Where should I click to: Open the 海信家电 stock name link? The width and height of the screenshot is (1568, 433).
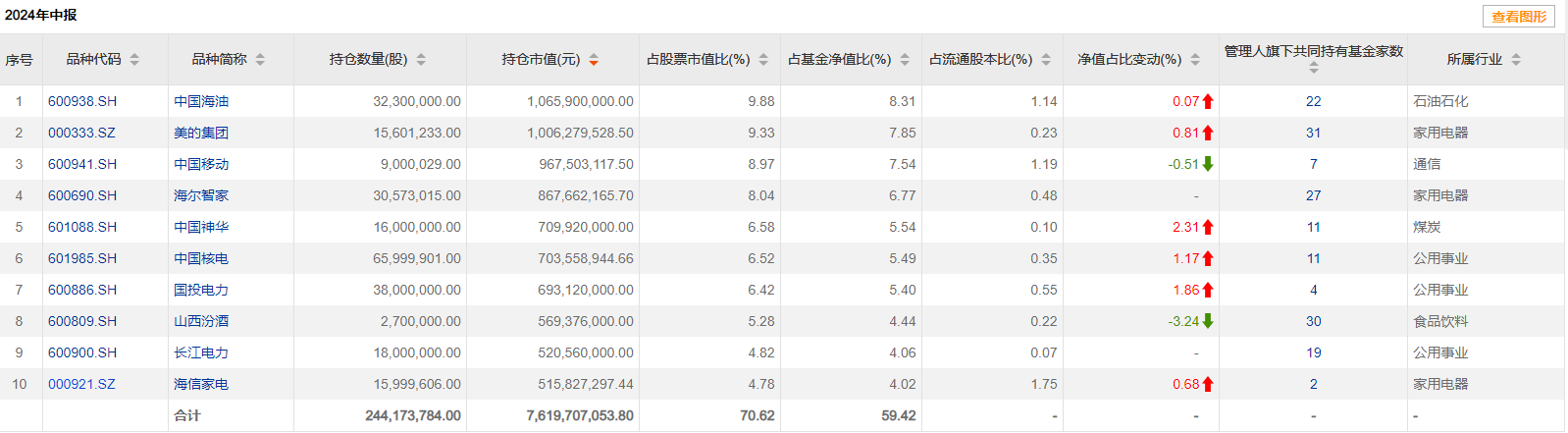click(201, 384)
